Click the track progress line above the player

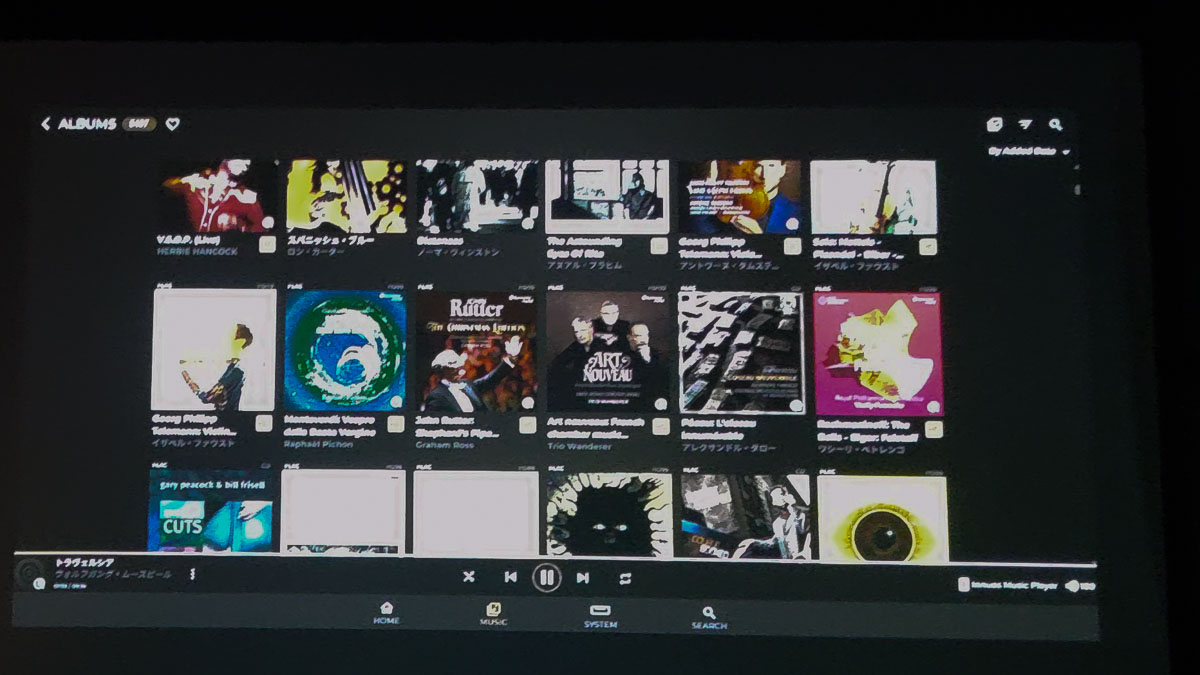(x=555, y=558)
